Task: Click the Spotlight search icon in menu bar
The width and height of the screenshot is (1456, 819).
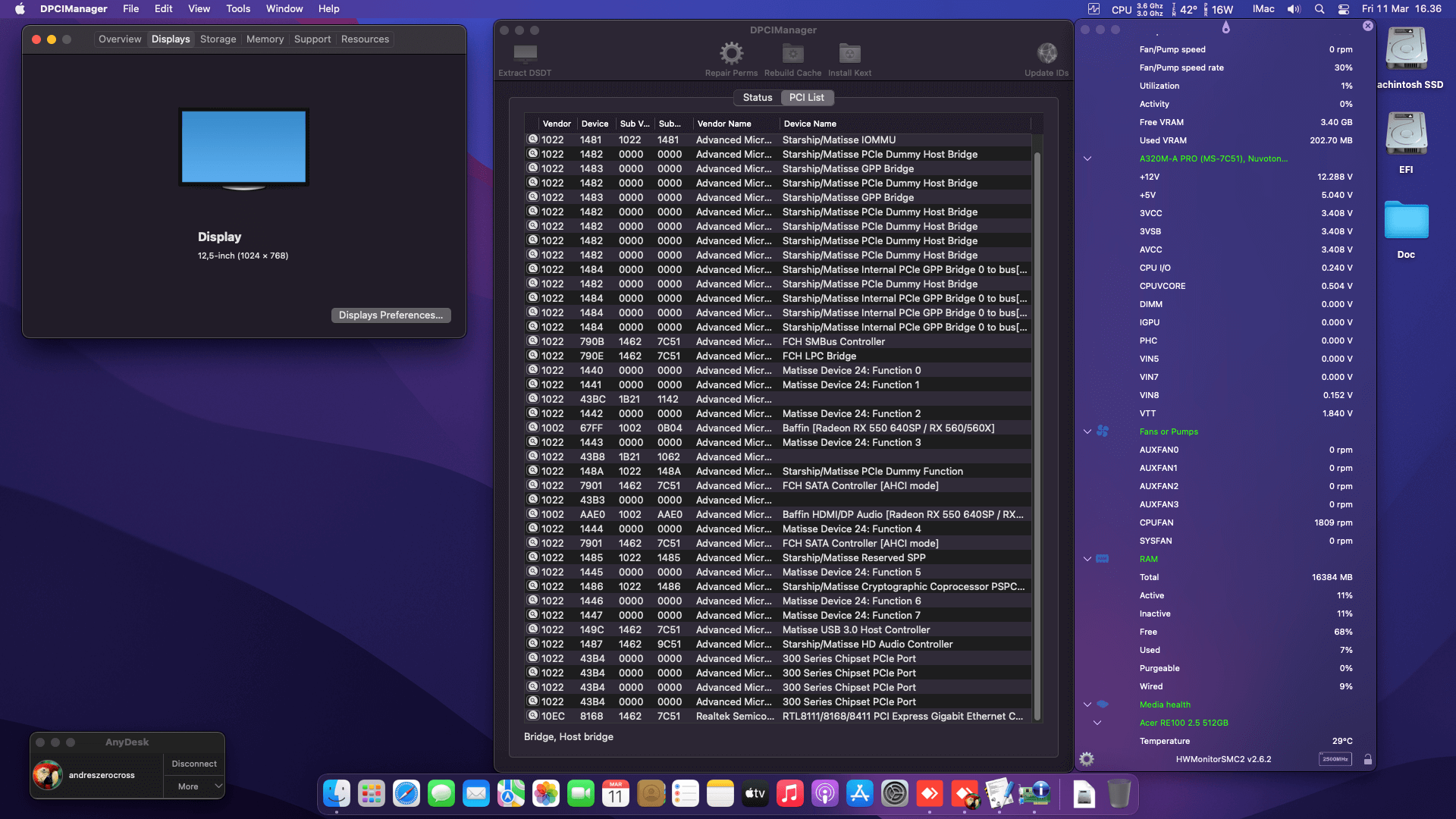Action: click(1319, 9)
